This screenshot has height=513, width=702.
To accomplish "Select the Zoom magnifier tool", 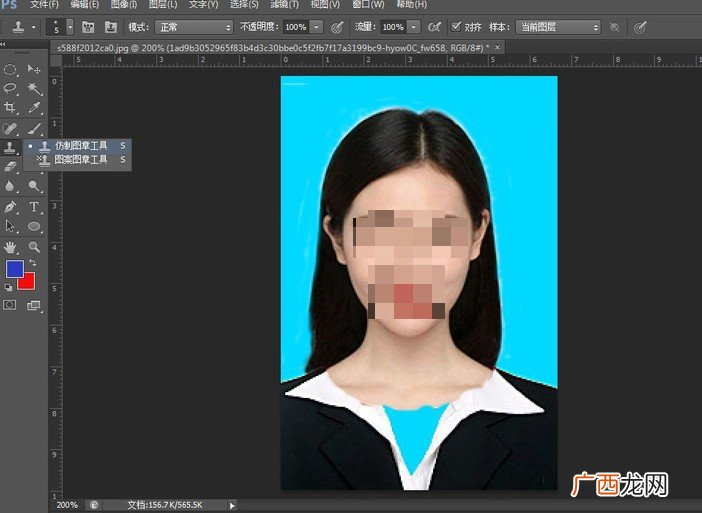I will [34, 247].
